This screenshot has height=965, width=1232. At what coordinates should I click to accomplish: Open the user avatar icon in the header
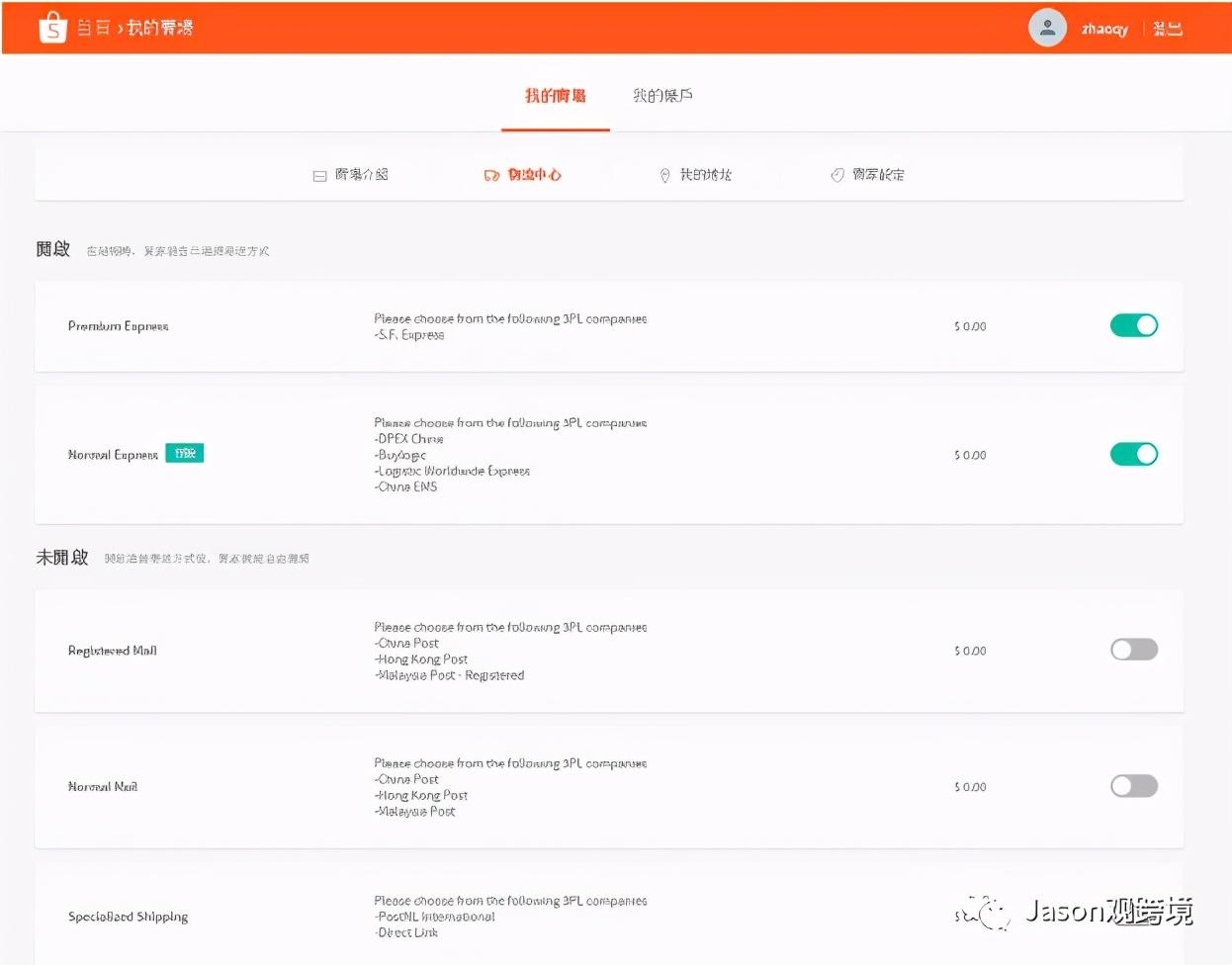[x=1047, y=27]
